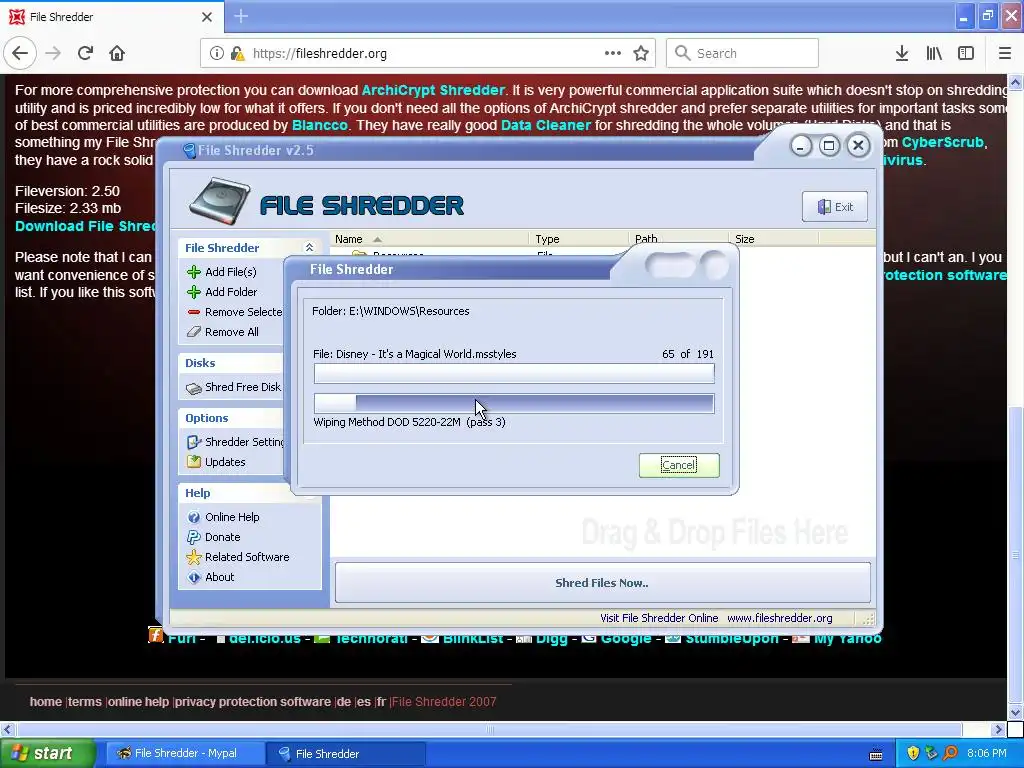This screenshot has width=1024, height=768.
Task: Open ArchiCrypt Shredder link
Action: point(434,90)
